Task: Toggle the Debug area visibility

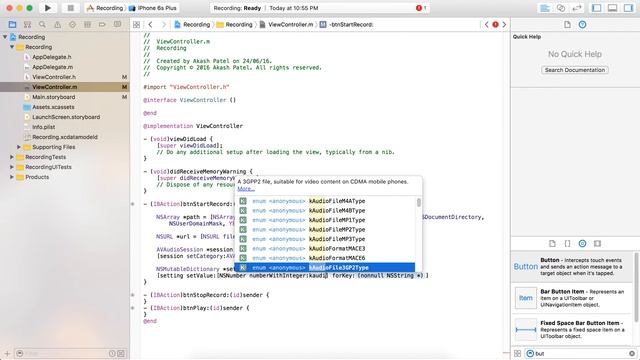Action: [x=612, y=8]
